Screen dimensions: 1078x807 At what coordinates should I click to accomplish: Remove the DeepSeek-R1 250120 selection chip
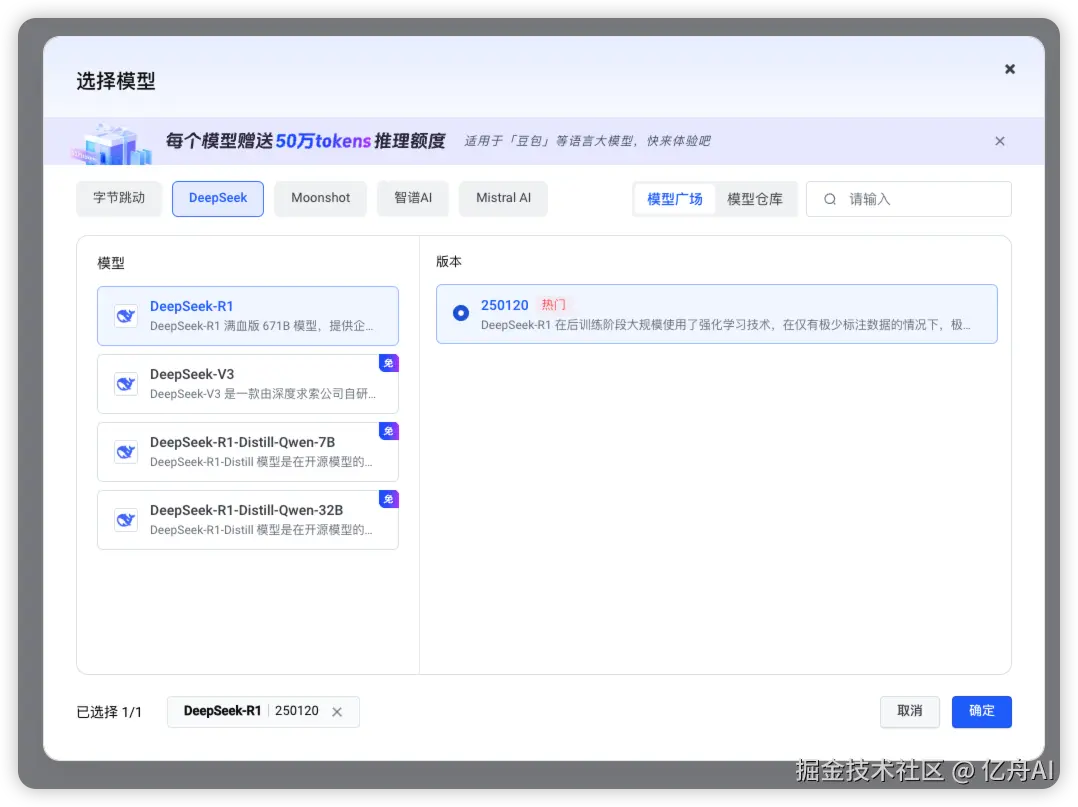click(x=337, y=712)
